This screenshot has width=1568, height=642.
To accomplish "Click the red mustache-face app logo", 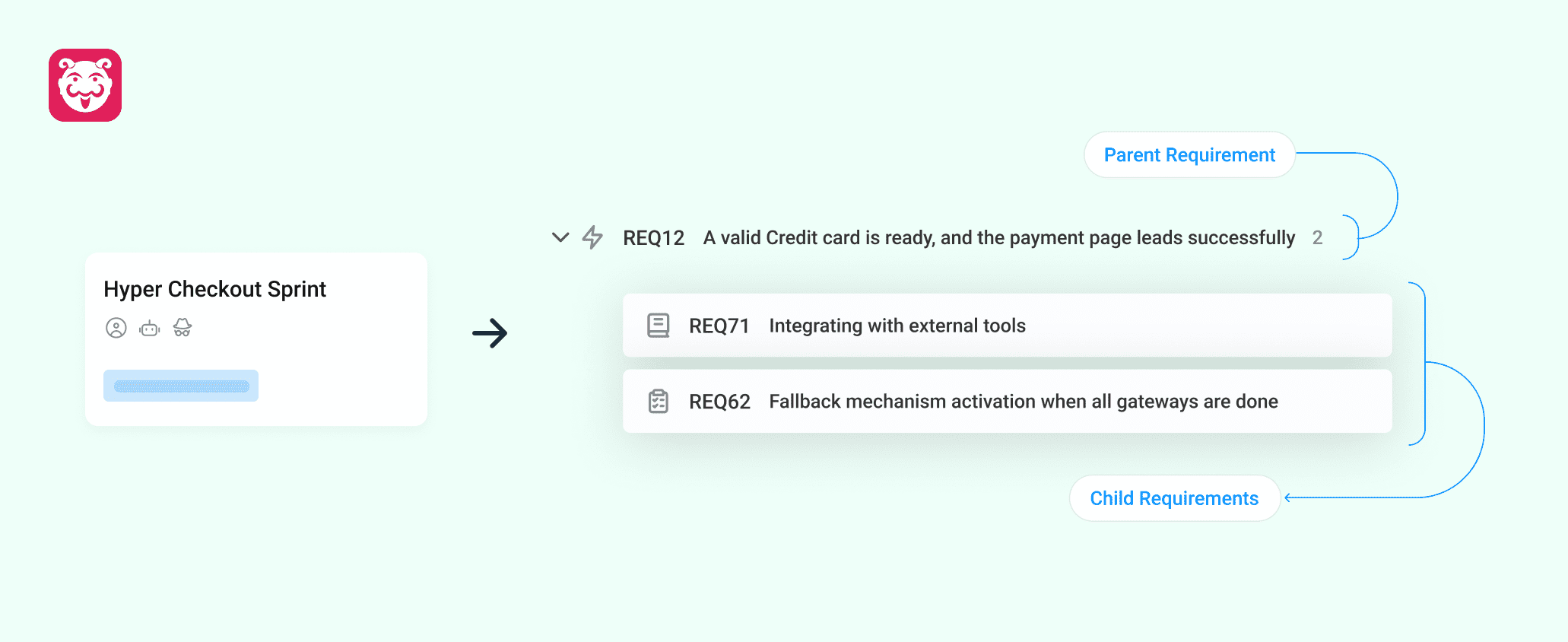I will [85, 85].
